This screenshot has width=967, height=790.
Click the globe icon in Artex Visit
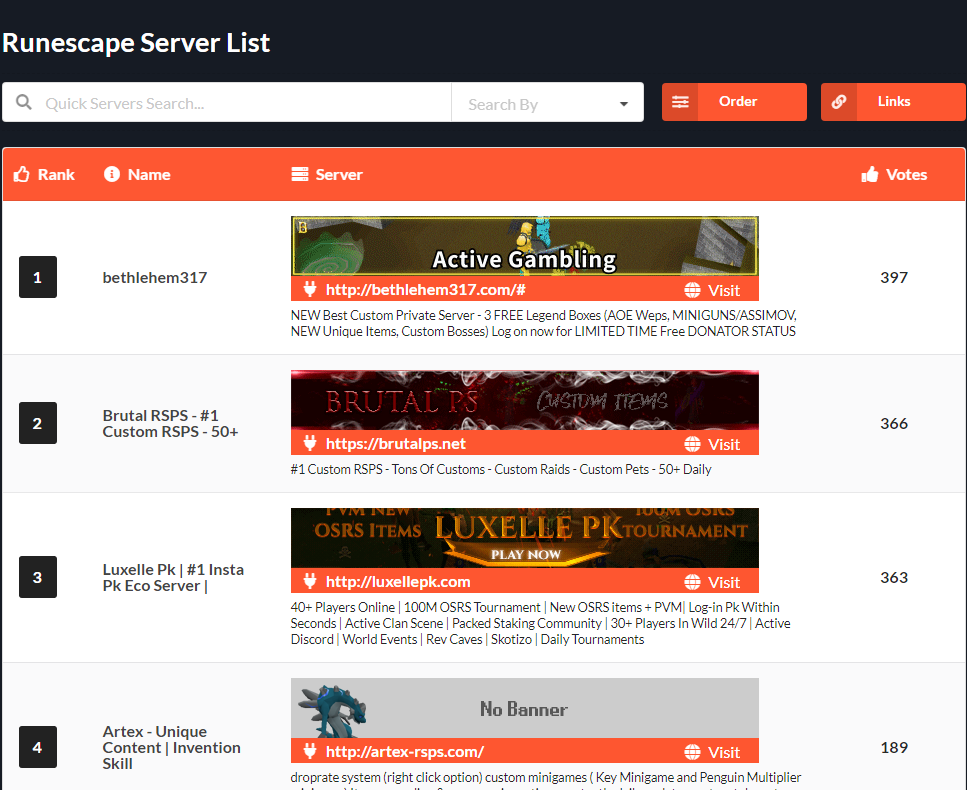(693, 752)
